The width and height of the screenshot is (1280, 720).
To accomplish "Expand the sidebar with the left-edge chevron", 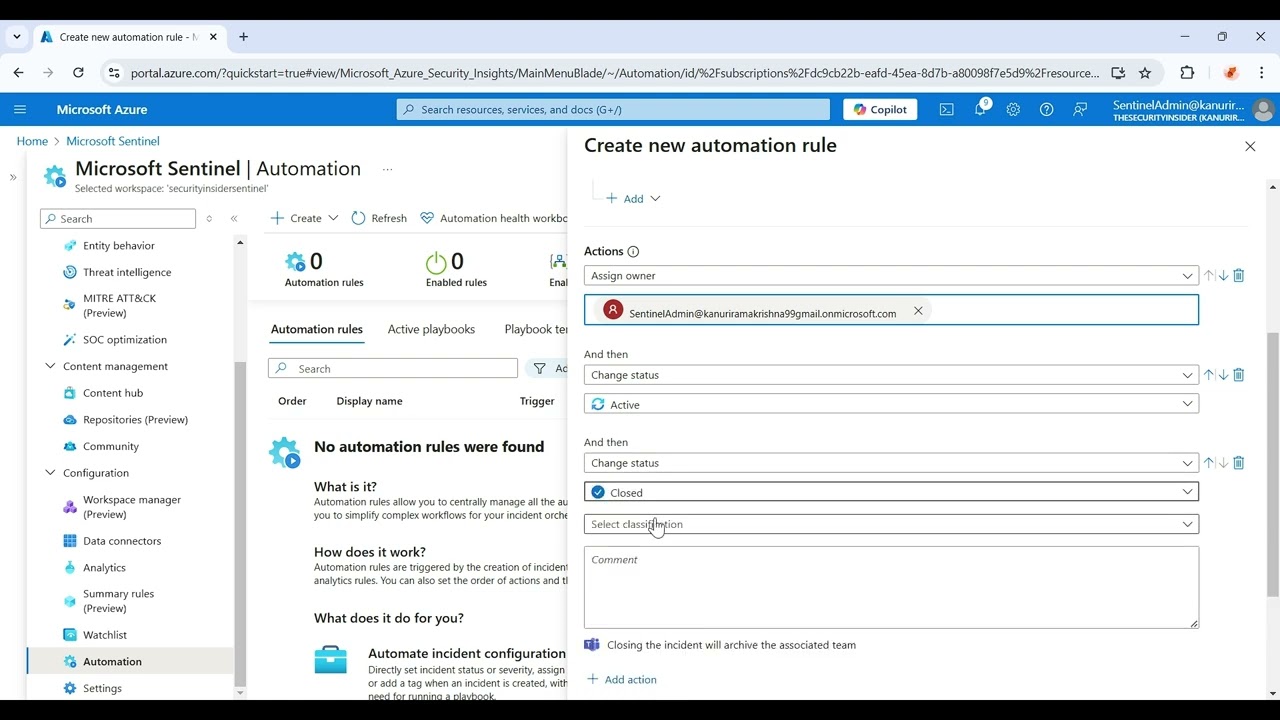I will (13, 177).
